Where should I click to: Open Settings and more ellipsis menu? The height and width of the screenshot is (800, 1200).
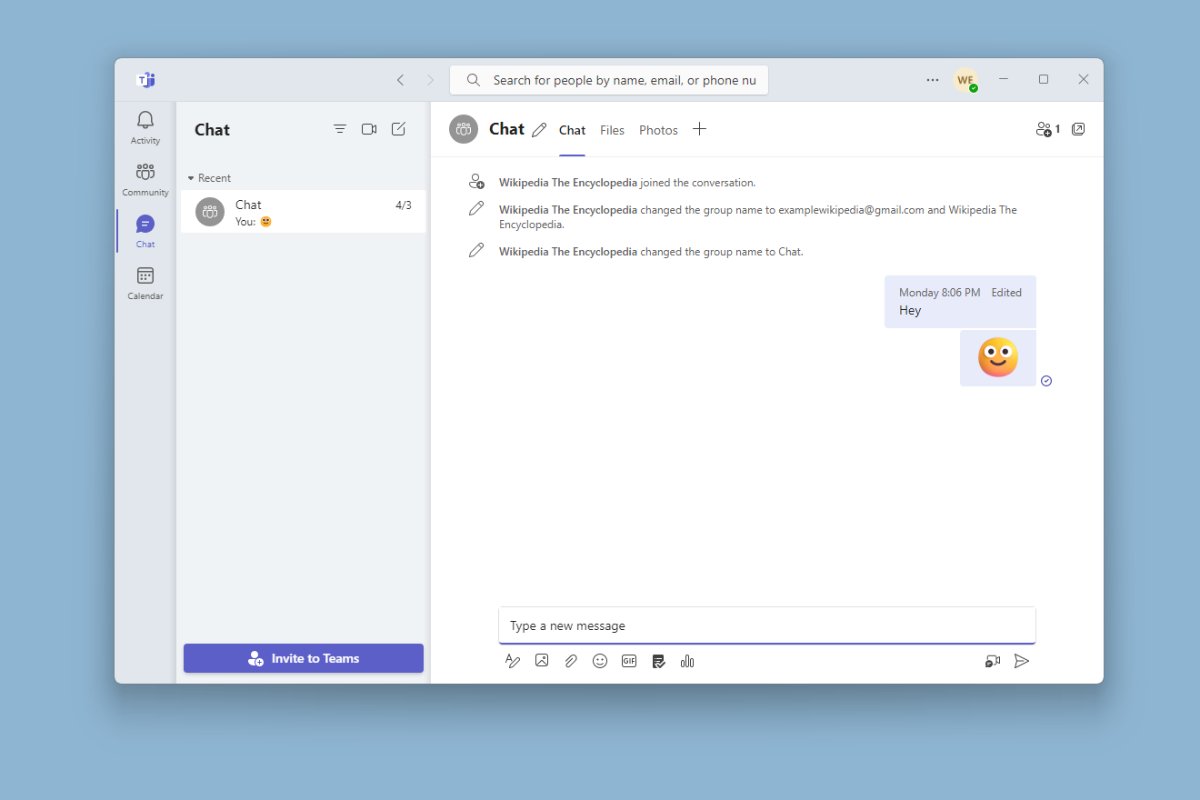[x=932, y=80]
